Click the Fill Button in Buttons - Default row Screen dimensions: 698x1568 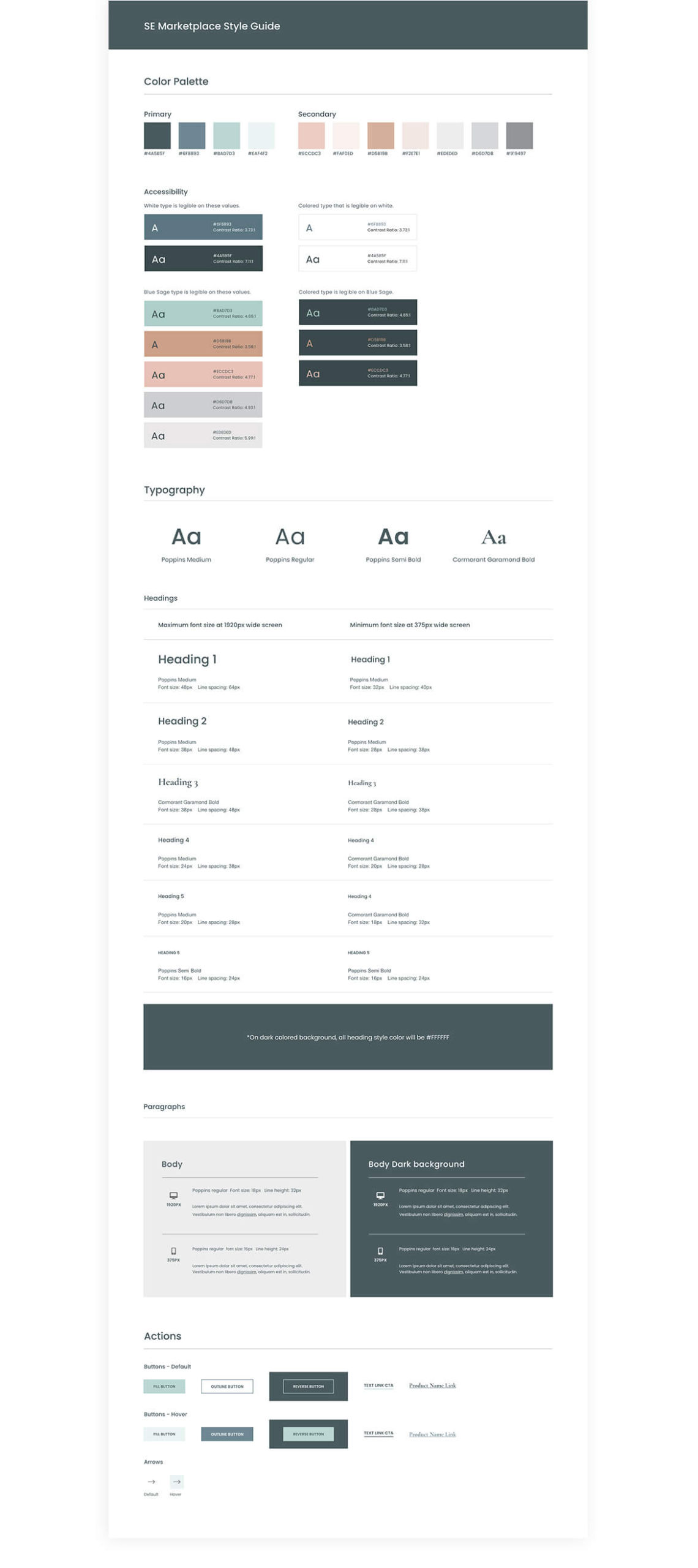click(x=164, y=1385)
